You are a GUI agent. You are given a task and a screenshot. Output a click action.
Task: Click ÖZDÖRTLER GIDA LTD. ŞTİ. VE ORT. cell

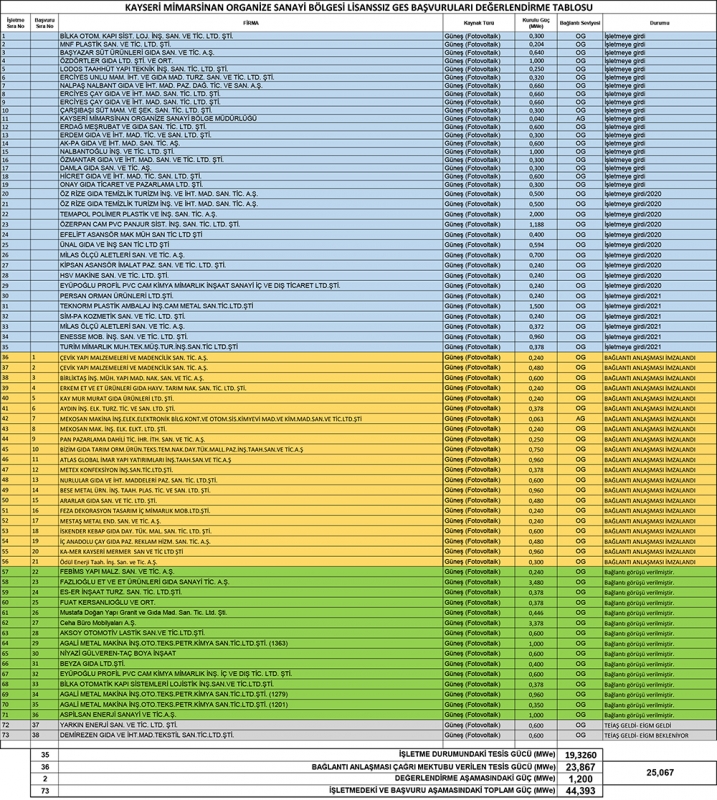point(251,61)
